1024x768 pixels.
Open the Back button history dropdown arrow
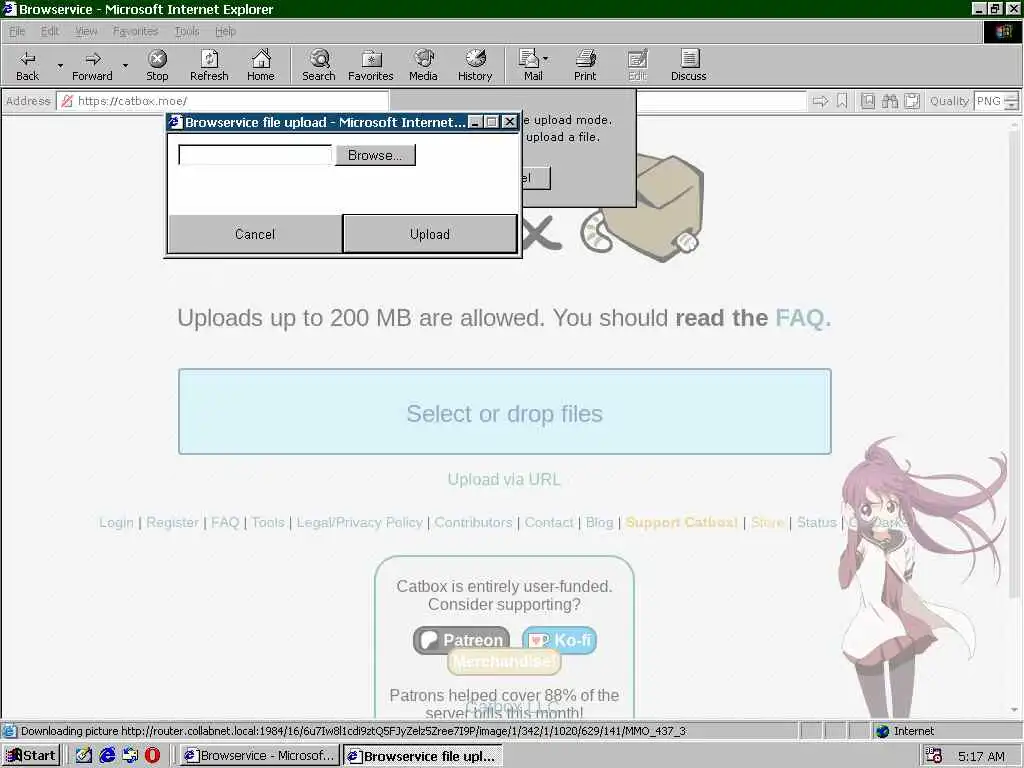60,65
